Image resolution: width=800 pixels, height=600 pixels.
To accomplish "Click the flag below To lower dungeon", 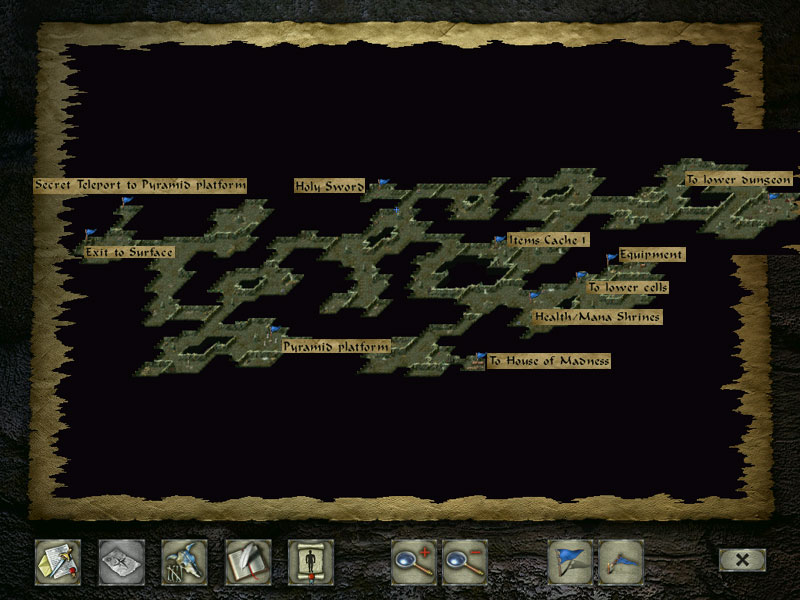I will [773, 196].
